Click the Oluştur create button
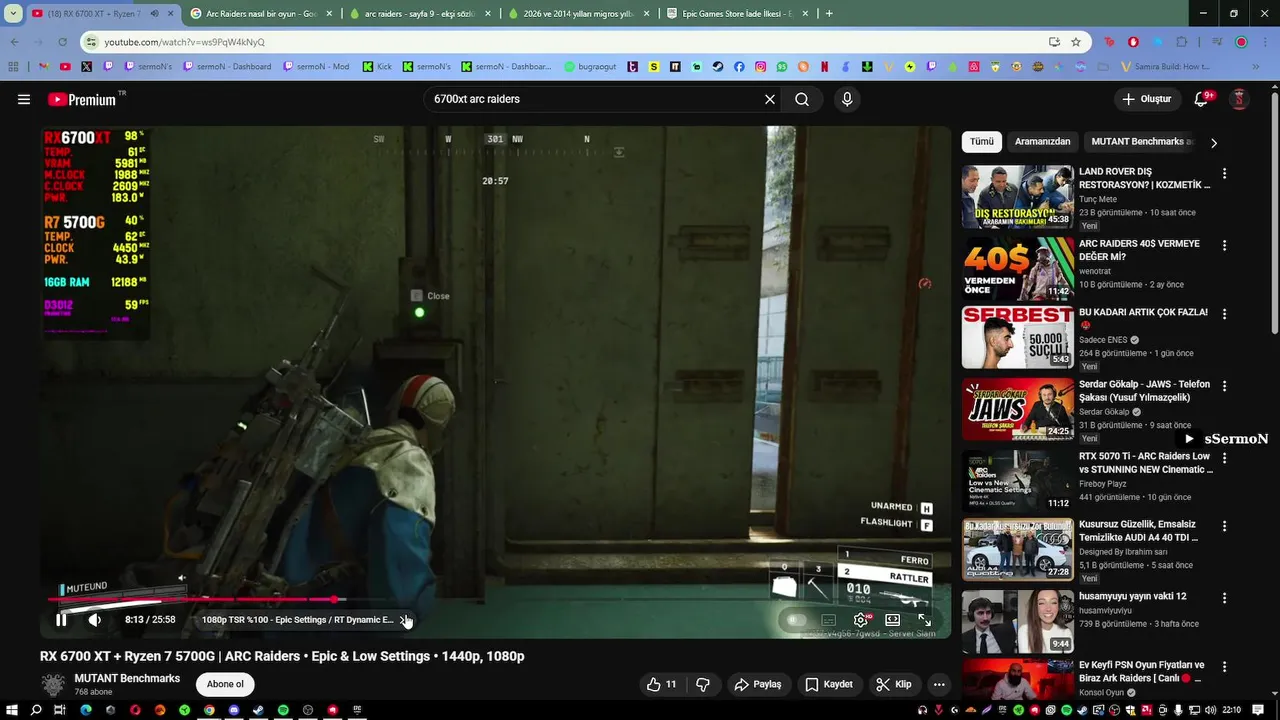The width and height of the screenshot is (1280, 720). tap(1146, 99)
